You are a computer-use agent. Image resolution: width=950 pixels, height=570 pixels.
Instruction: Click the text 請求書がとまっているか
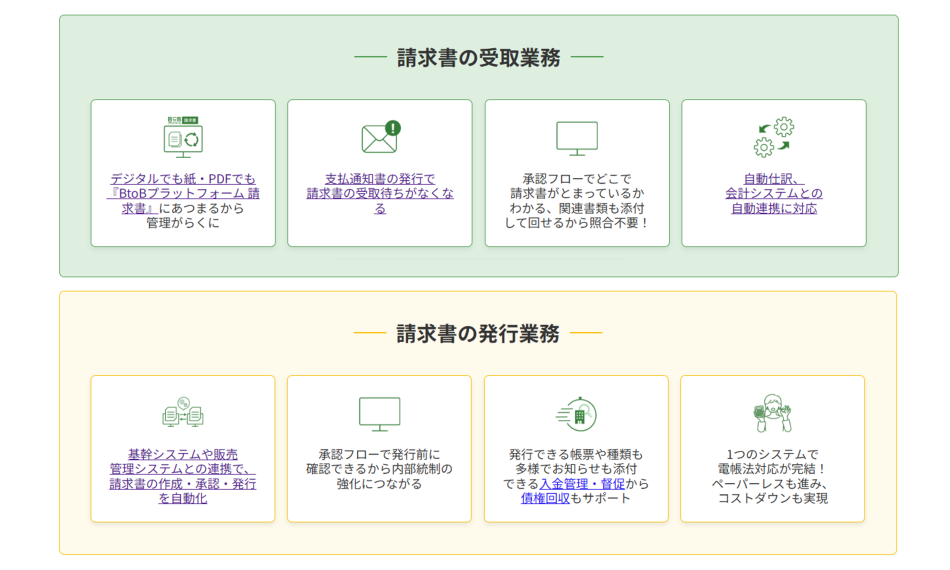pyautogui.click(x=577, y=193)
